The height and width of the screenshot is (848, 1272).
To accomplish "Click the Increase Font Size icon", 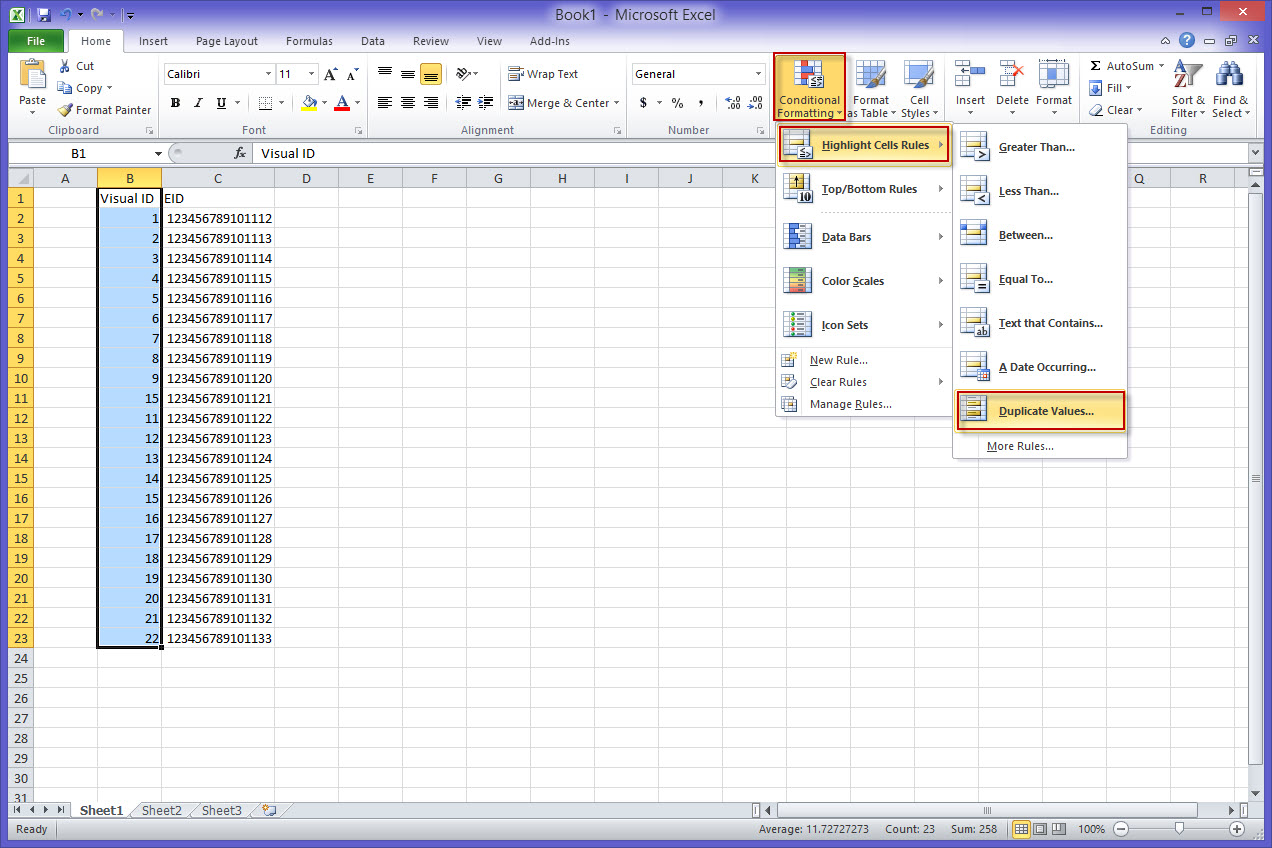I will [331, 74].
